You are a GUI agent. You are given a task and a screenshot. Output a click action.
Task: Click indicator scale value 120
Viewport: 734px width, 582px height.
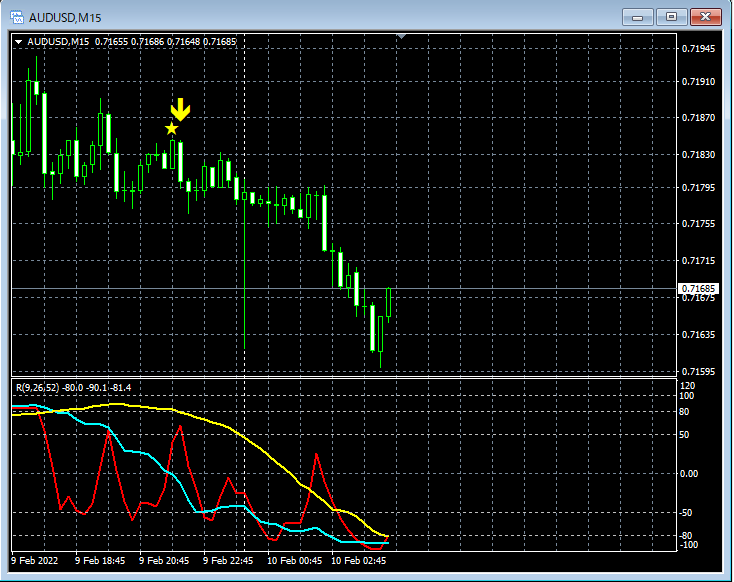tap(687, 386)
